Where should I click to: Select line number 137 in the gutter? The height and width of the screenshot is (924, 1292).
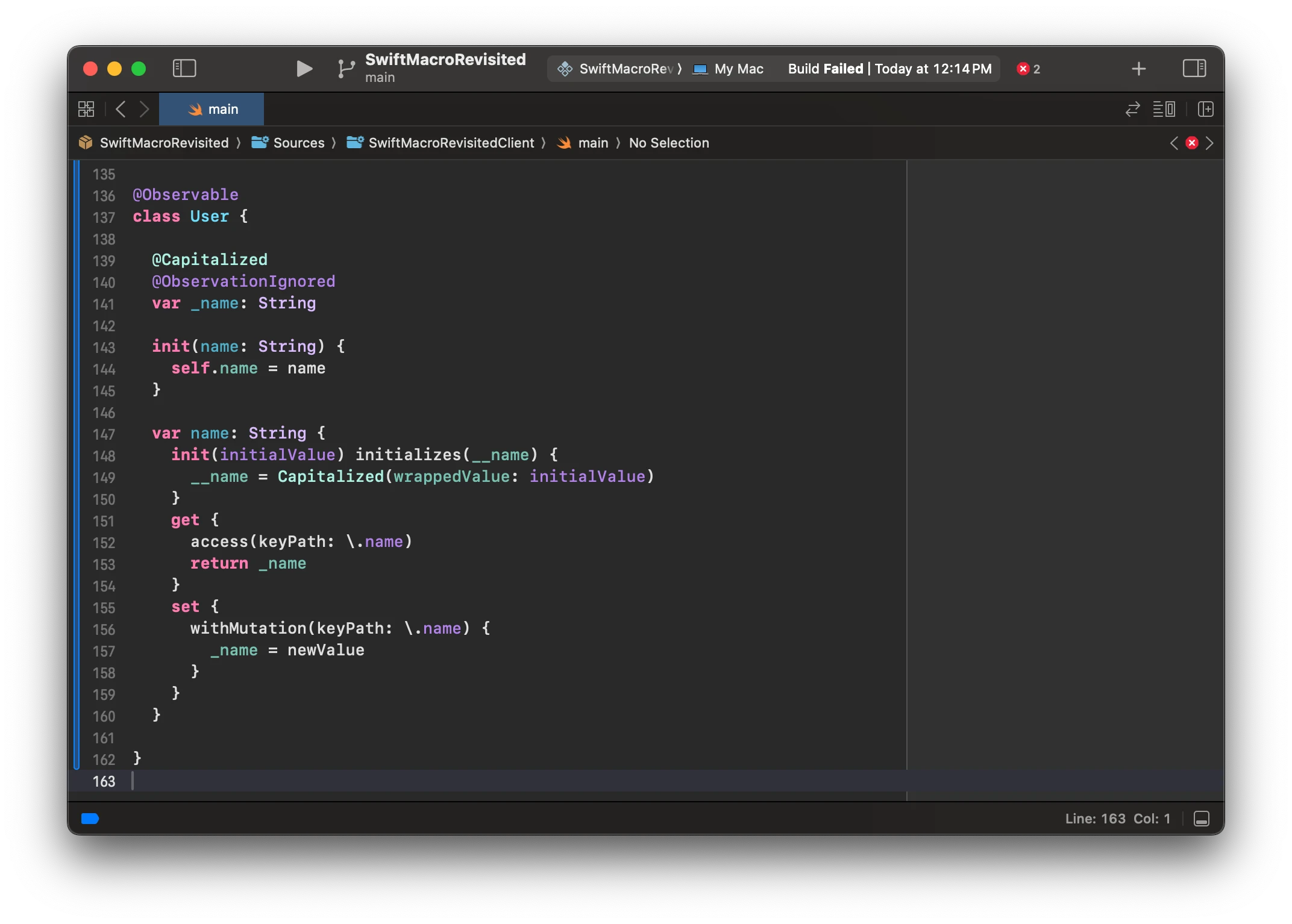pyautogui.click(x=104, y=217)
